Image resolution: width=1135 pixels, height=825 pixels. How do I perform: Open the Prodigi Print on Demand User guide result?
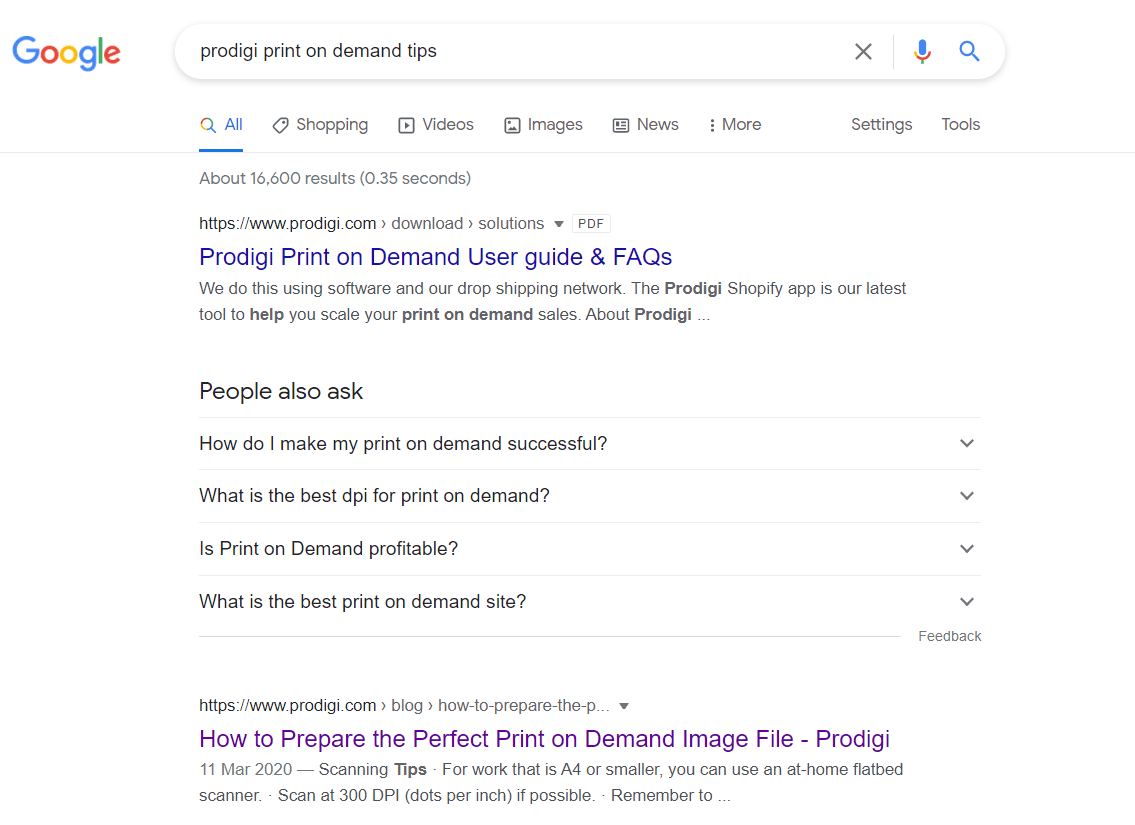point(435,257)
